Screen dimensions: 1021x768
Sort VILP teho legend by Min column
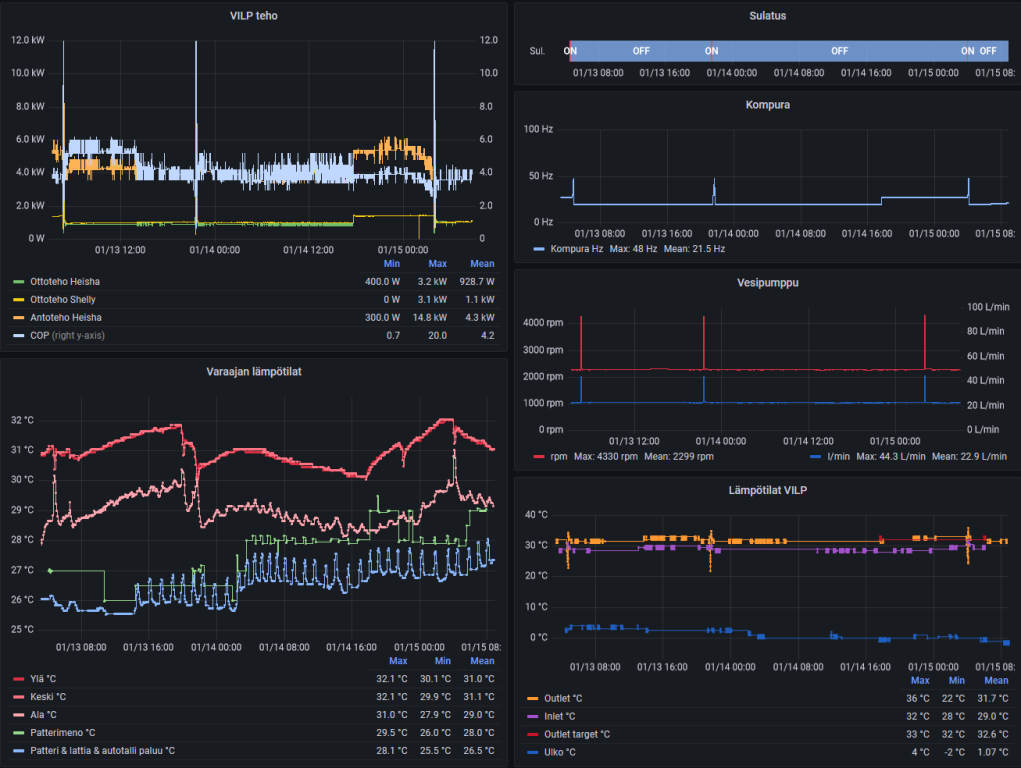[x=391, y=263]
